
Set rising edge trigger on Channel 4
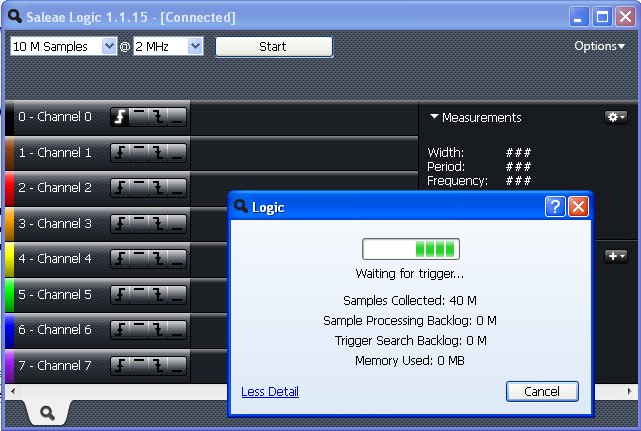pyautogui.click(x=120, y=259)
